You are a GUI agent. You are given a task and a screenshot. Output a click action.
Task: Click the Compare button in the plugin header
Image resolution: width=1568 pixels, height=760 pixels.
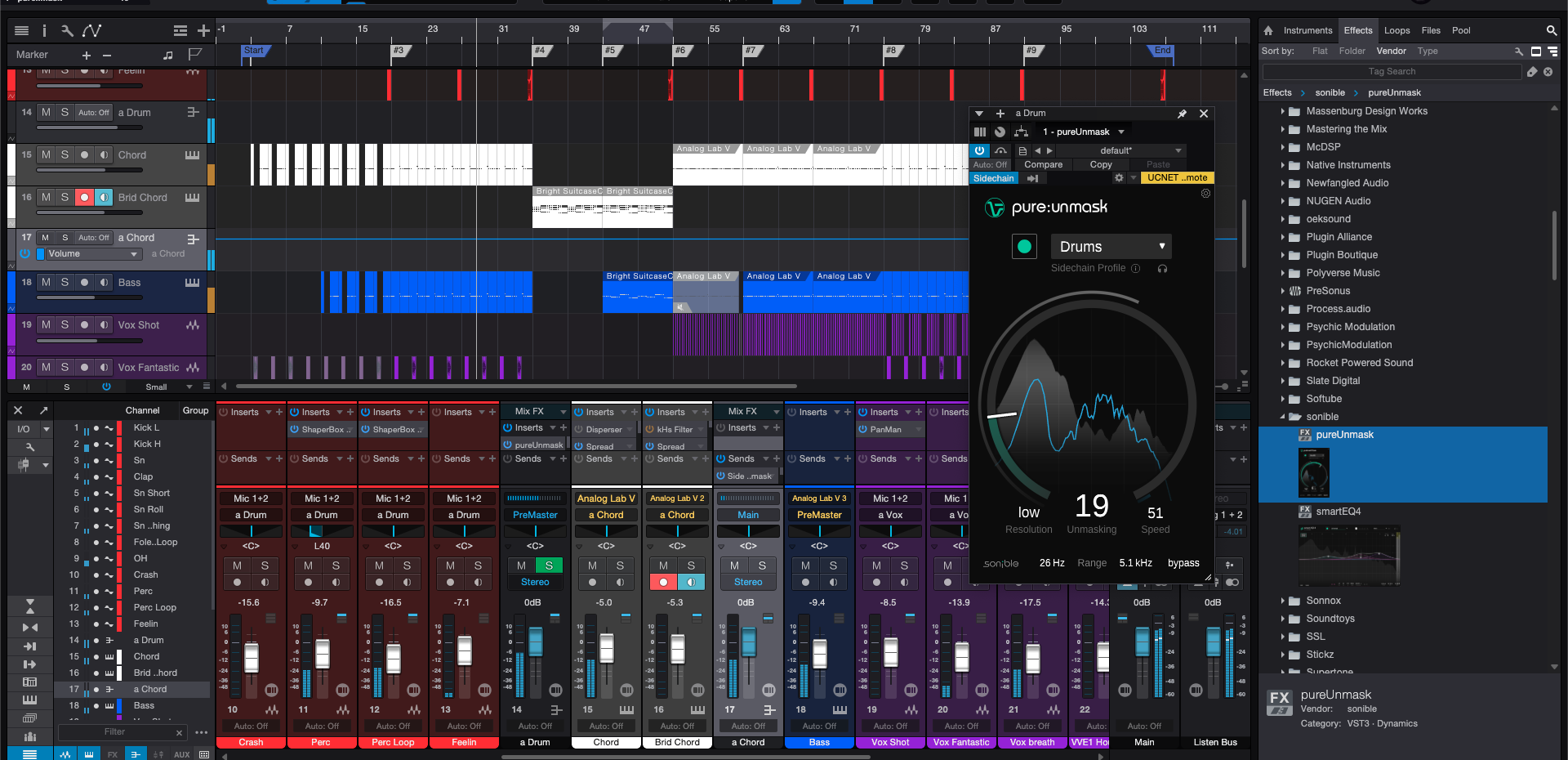coord(1043,164)
